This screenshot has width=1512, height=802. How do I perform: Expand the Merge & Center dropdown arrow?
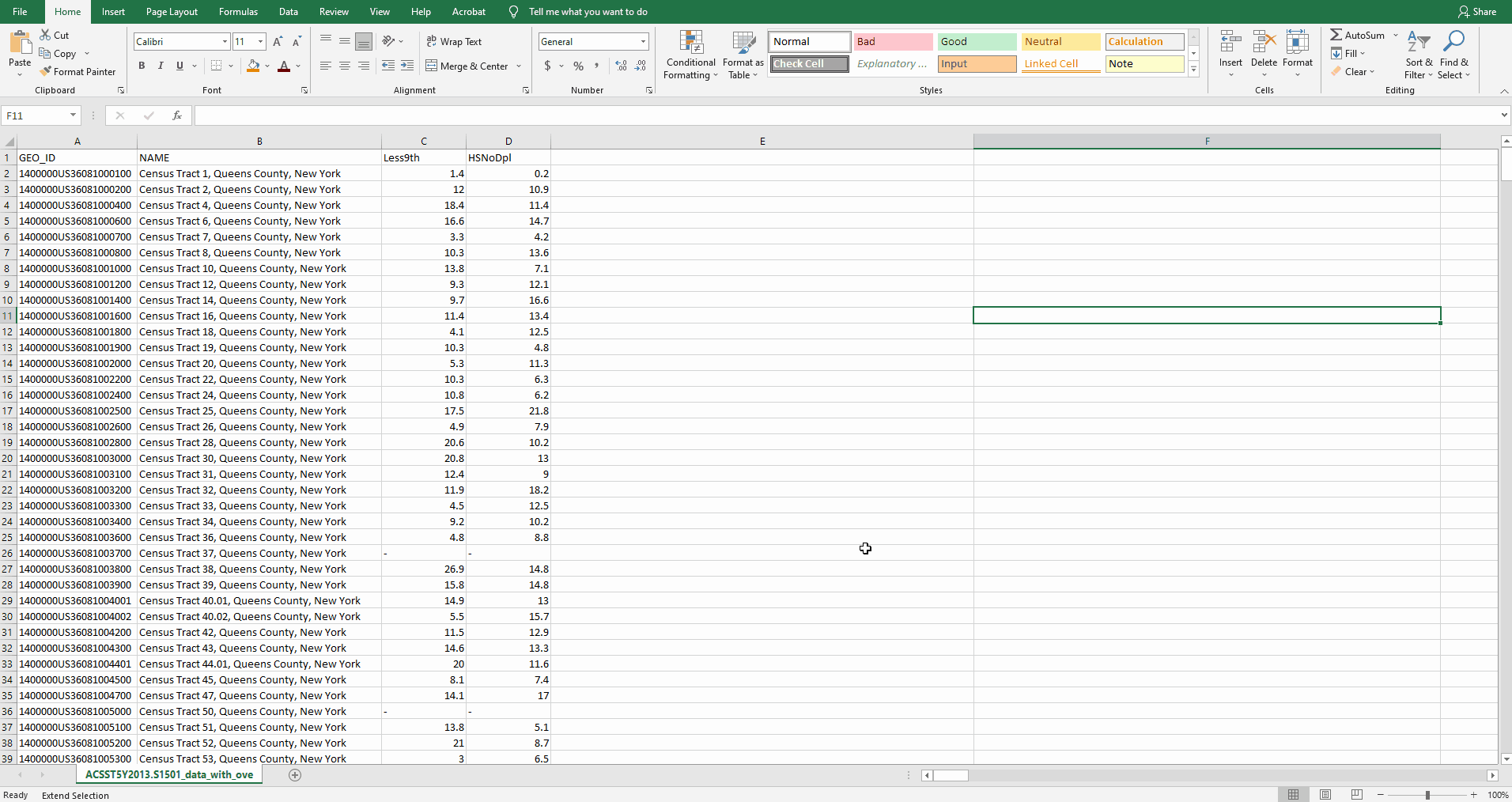point(518,66)
